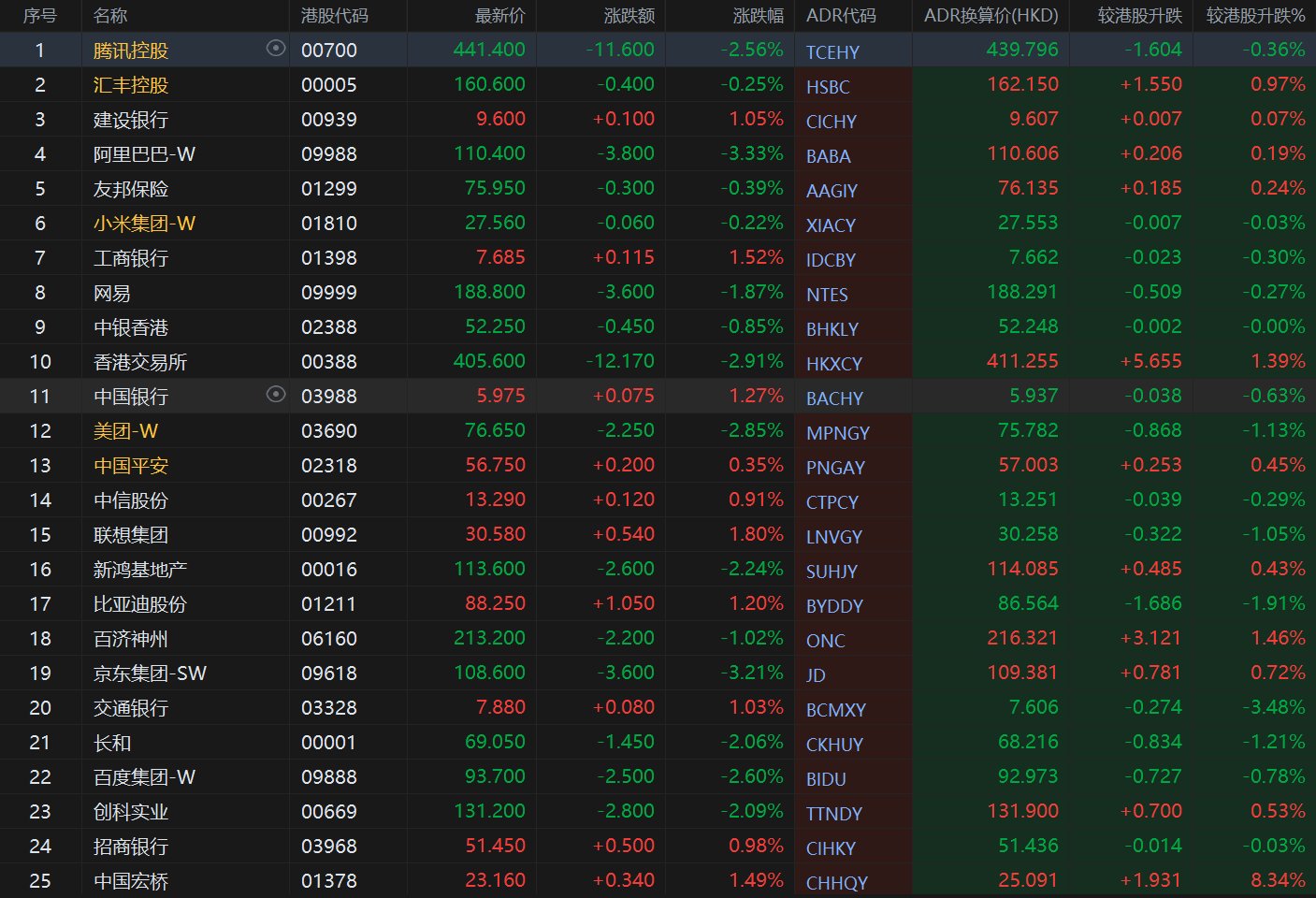This screenshot has width=1316, height=898.
Task: Click the 网易 stock name
Action: (112, 293)
